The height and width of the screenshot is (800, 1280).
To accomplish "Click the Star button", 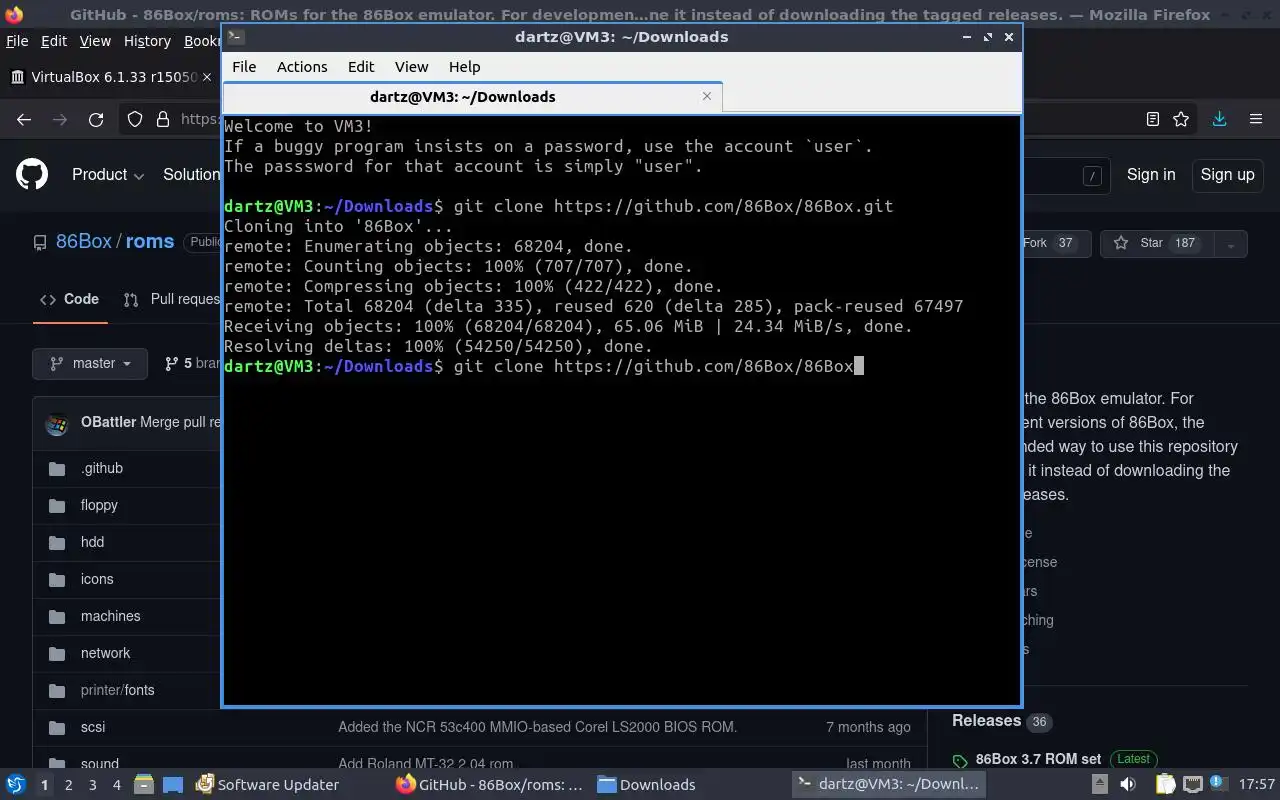I will [x=1157, y=243].
